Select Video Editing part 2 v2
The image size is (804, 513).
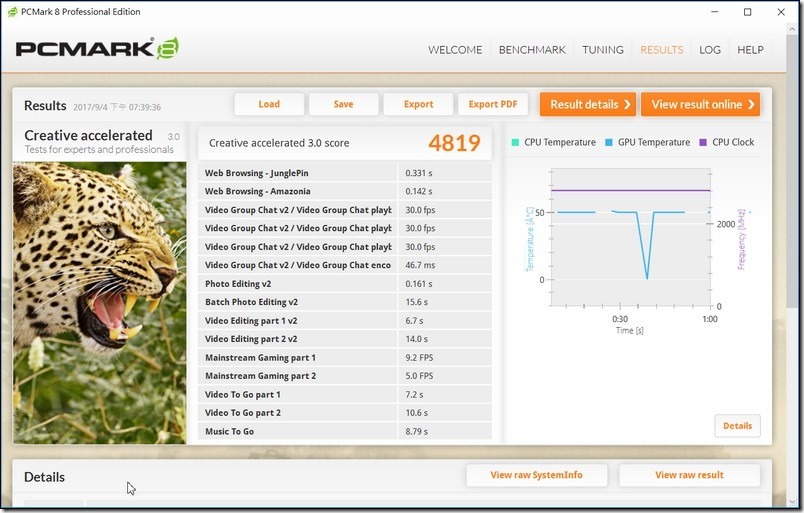coord(345,339)
